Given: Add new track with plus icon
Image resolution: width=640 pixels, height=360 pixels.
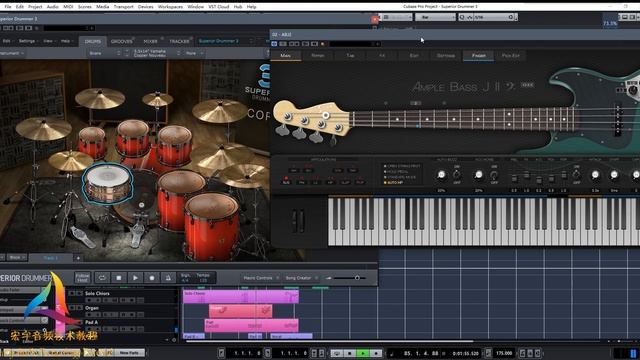Looking at the screenshot, I should click(78, 258).
